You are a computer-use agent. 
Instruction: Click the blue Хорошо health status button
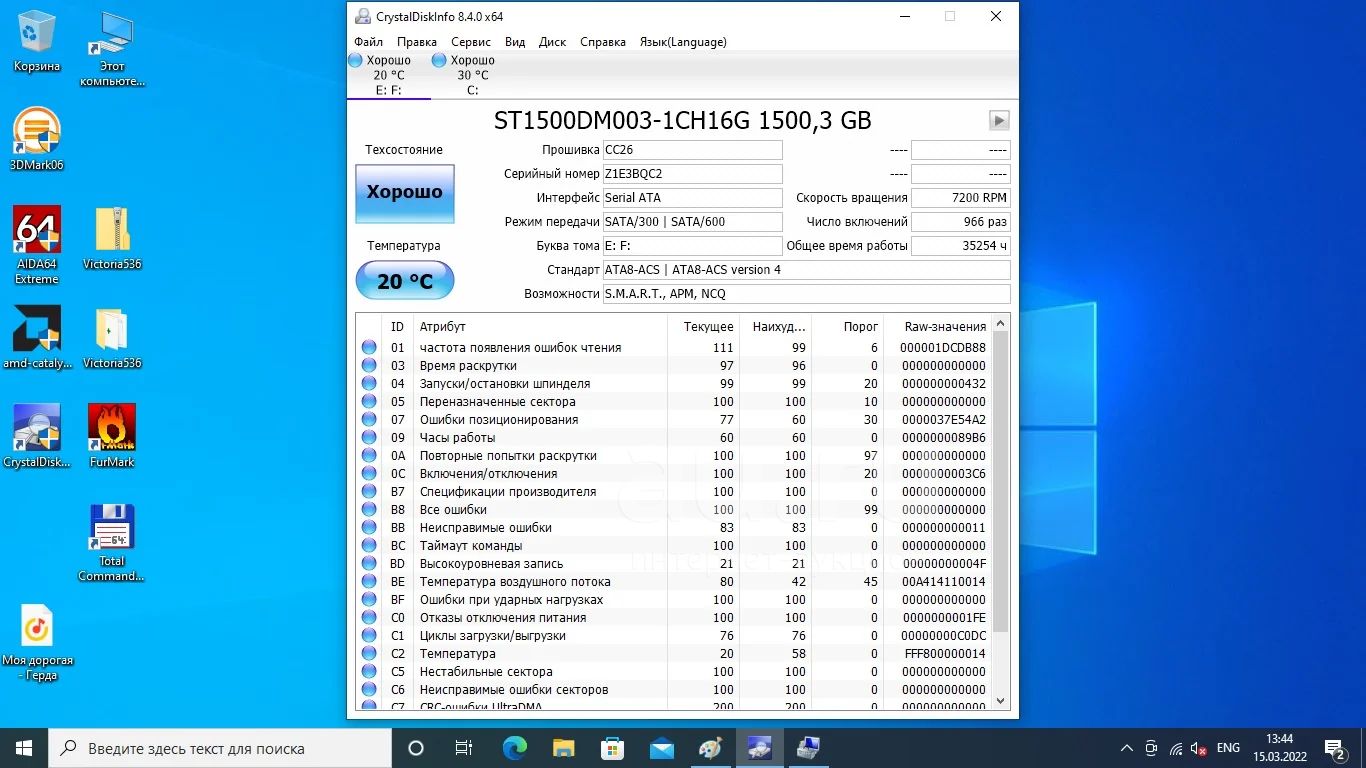tap(404, 193)
